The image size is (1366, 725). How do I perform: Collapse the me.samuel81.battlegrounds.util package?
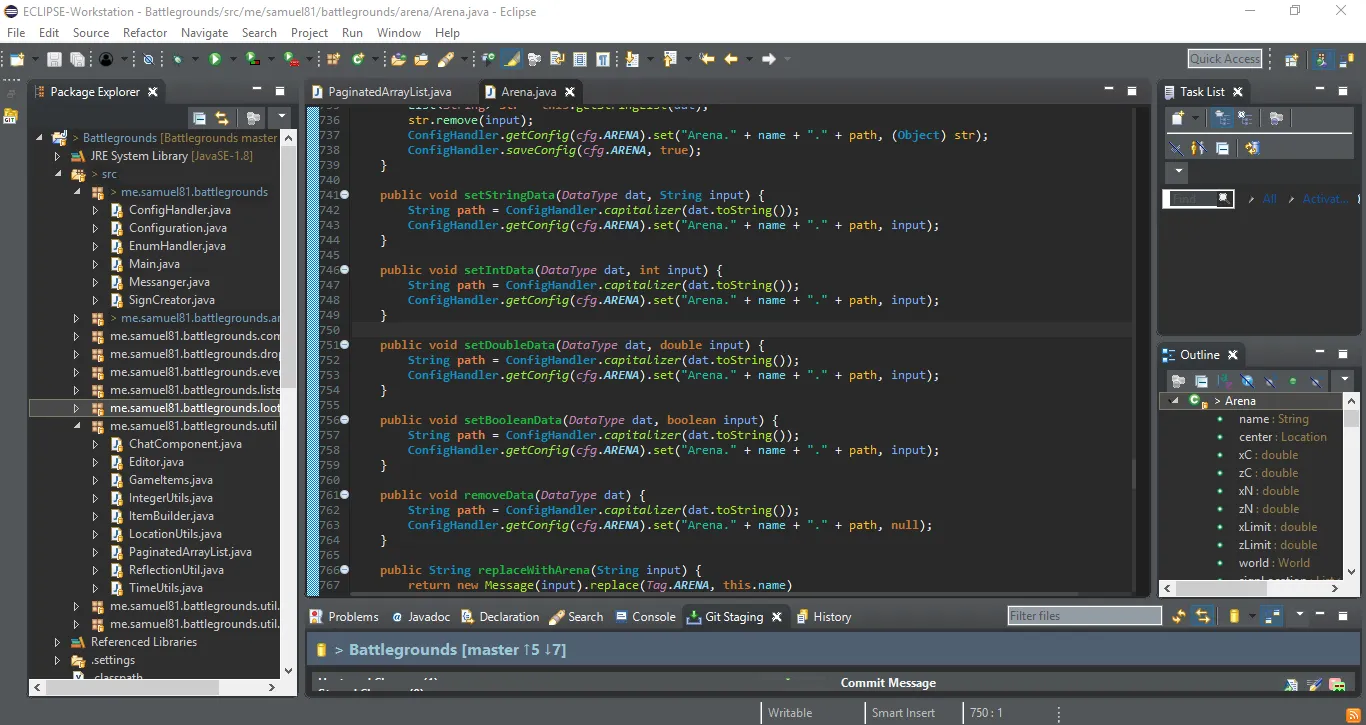click(x=76, y=426)
